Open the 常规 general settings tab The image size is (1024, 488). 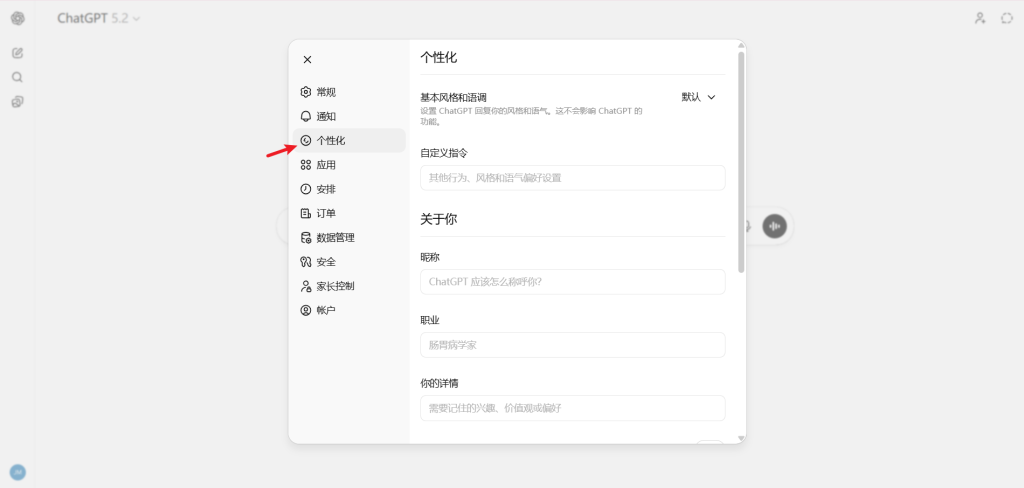point(349,92)
